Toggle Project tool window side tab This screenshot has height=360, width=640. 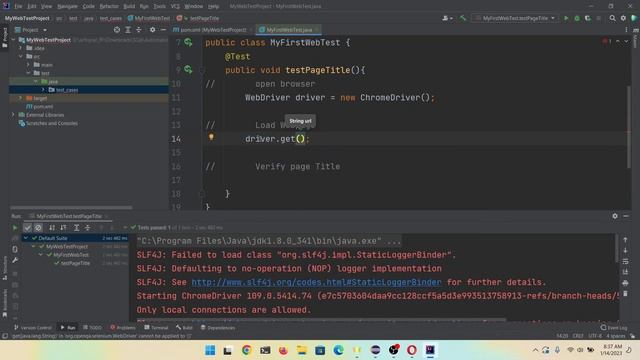click(4, 38)
